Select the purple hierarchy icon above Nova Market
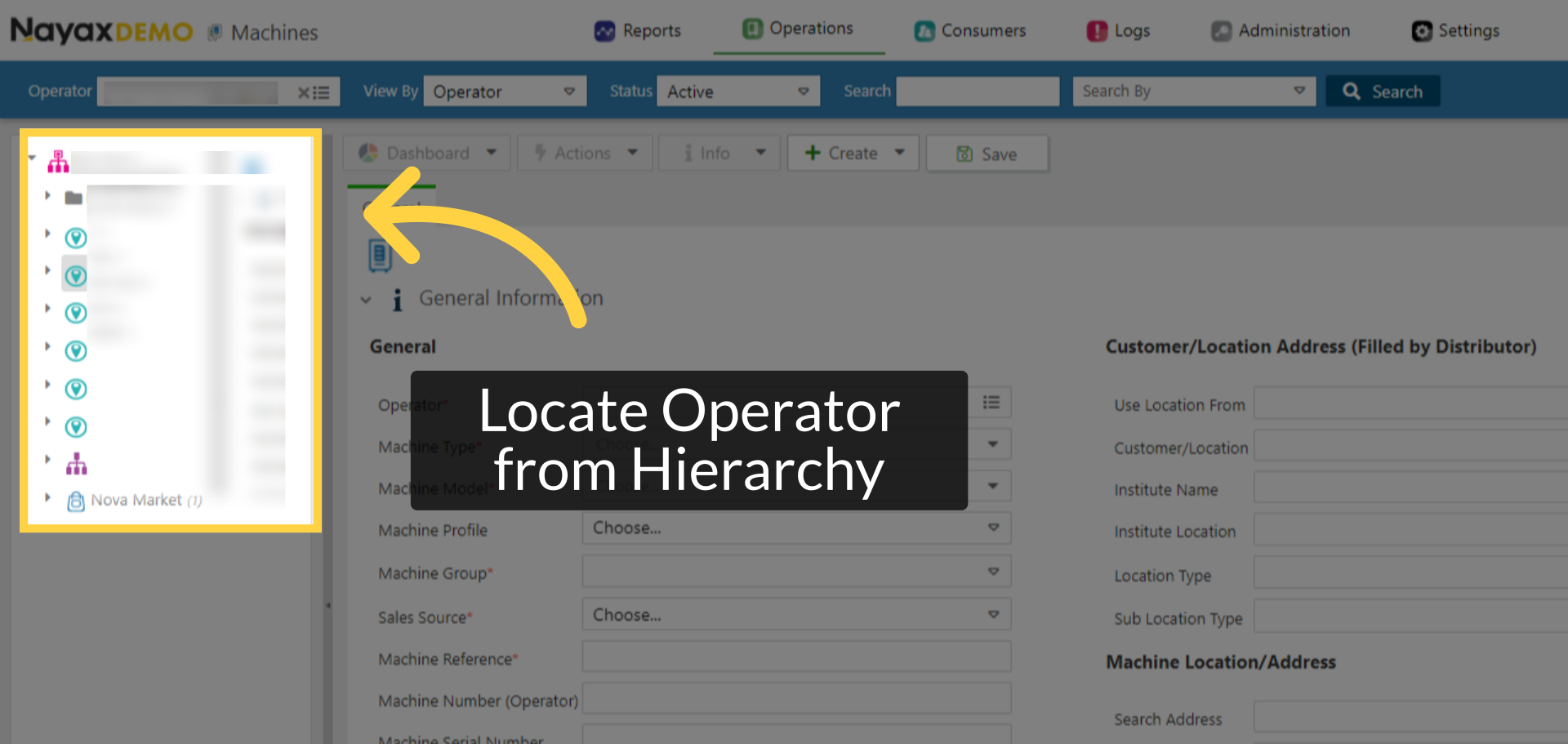 (76, 464)
